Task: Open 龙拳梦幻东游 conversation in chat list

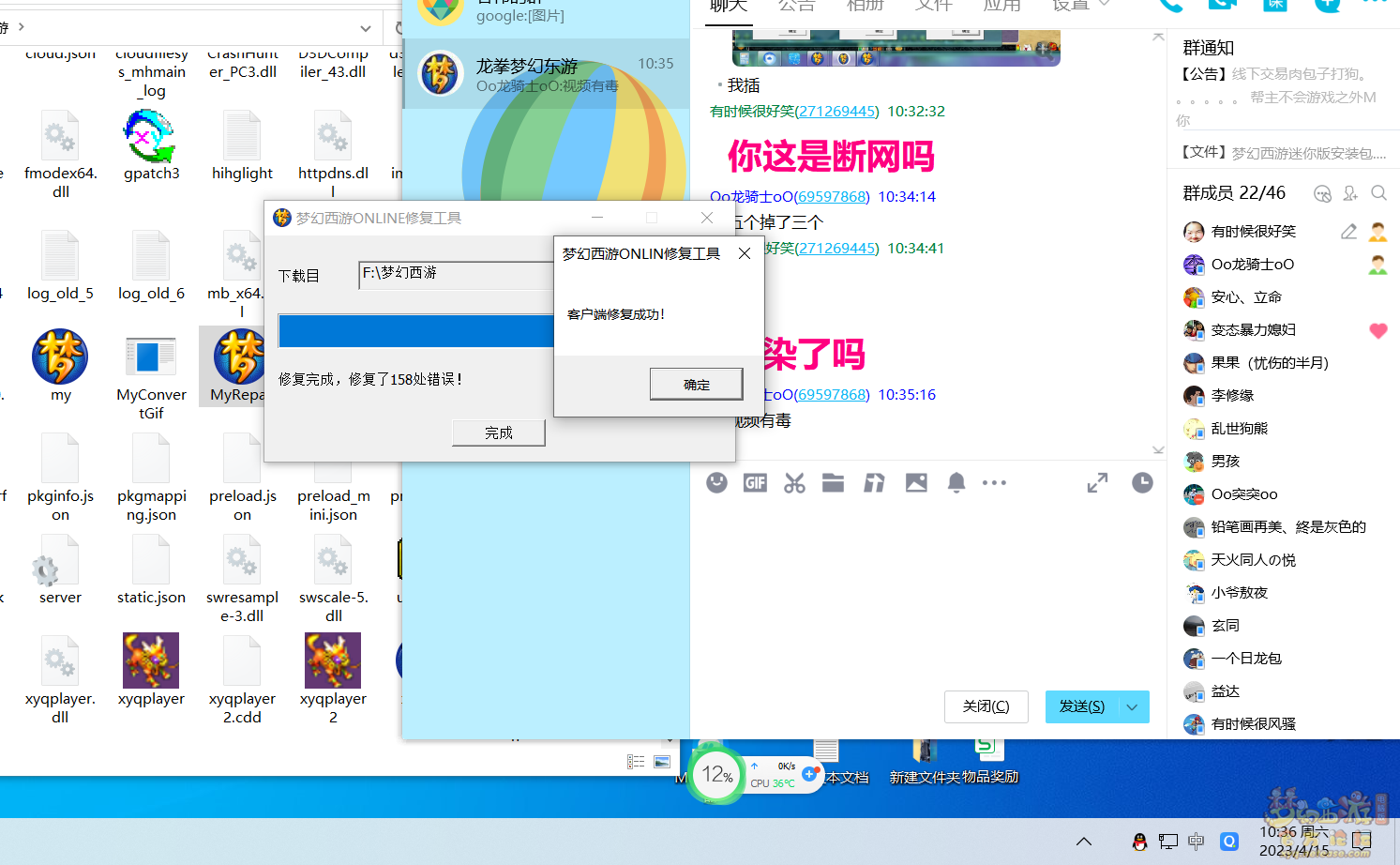Action: 546,74
